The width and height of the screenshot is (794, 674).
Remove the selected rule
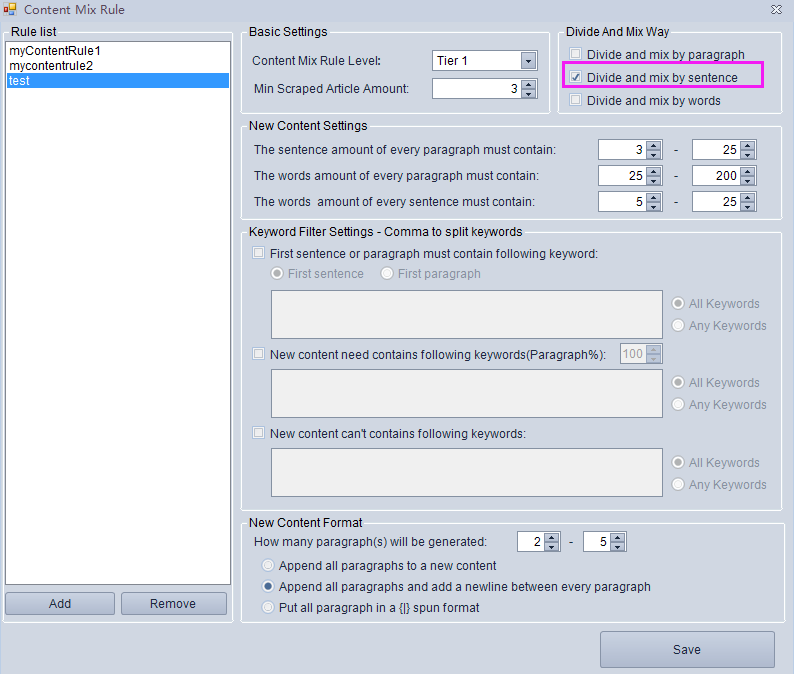click(x=173, y=604)
